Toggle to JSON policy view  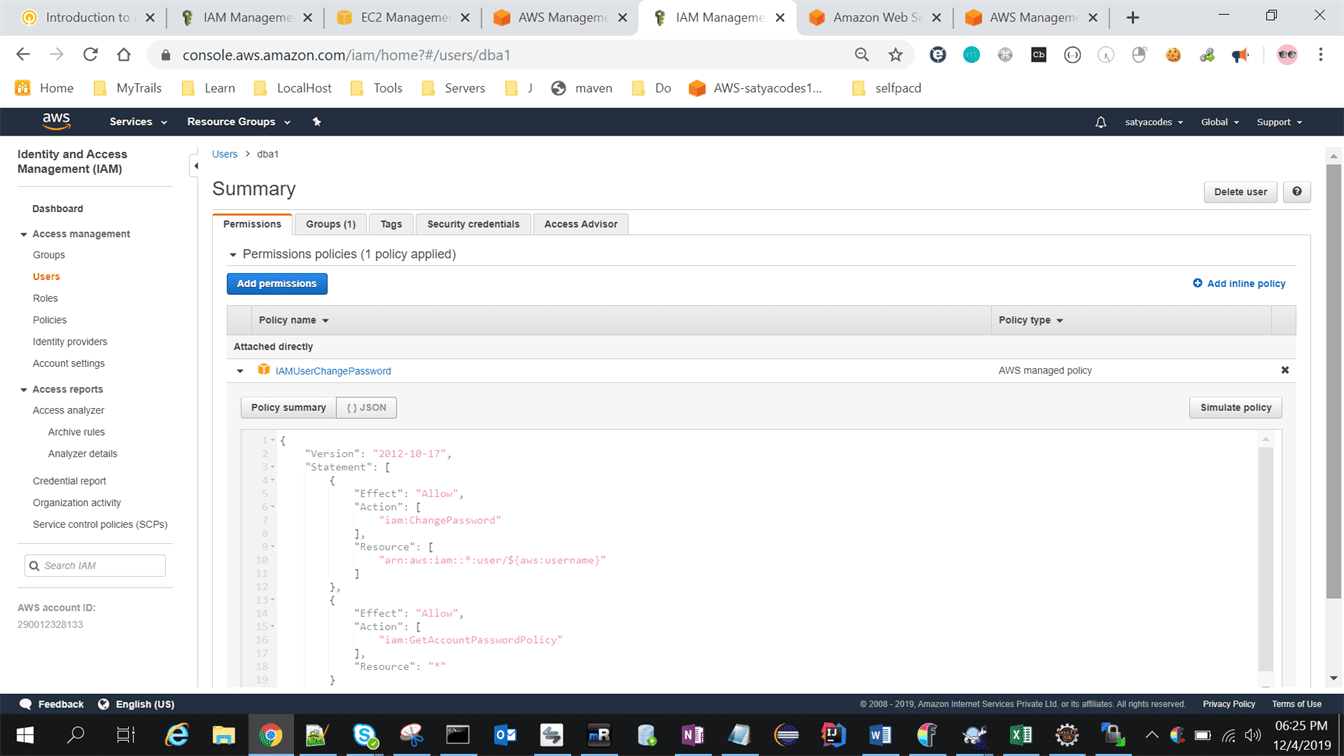coord(366,408)
